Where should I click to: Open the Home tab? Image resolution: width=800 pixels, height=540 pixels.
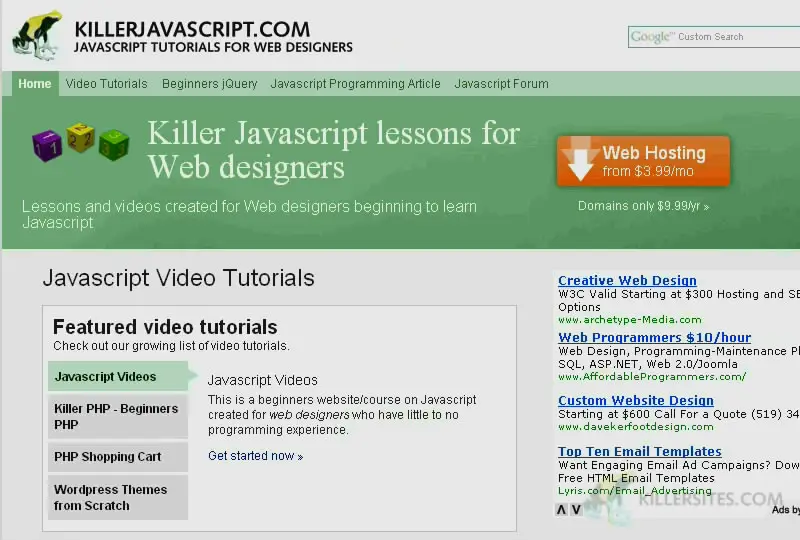[x=35, y=84]
